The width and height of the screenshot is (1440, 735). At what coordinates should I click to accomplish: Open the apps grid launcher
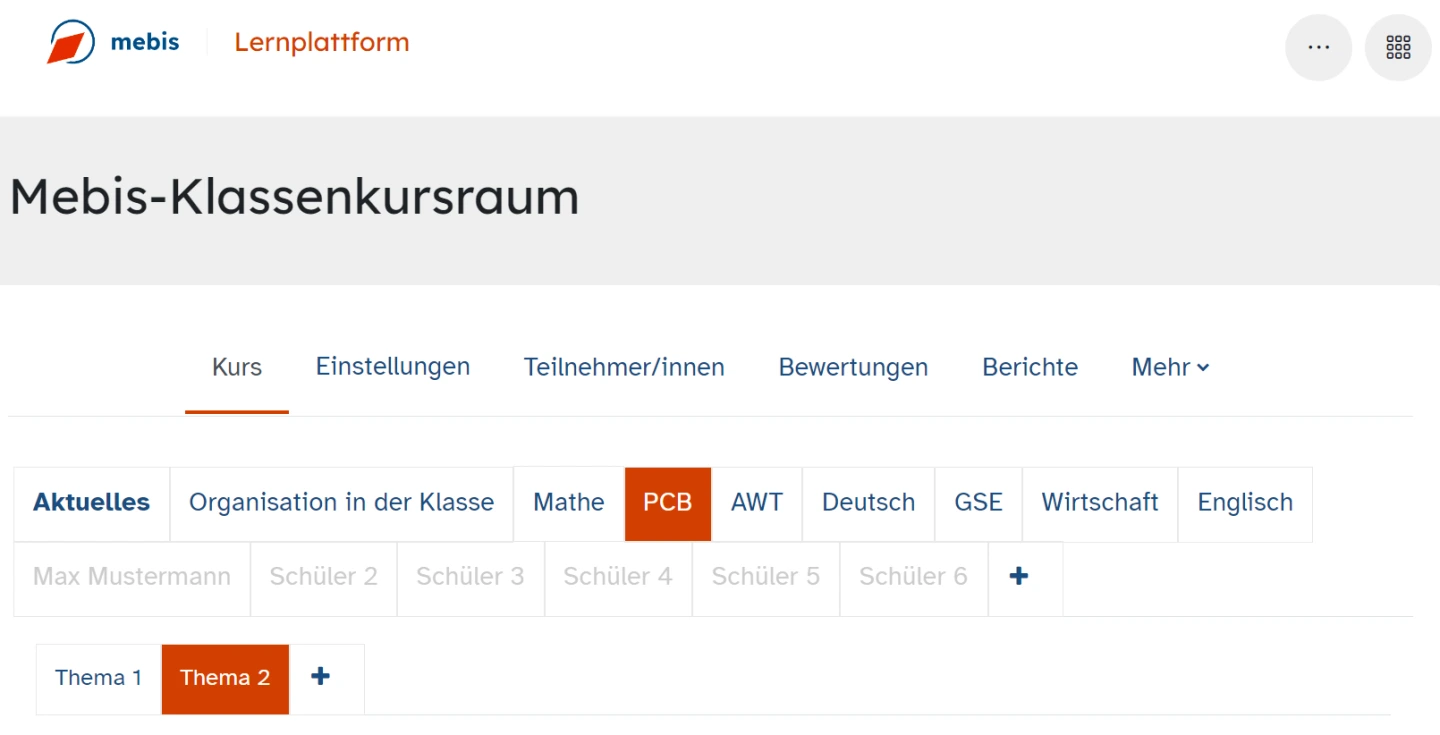coord(1398,47)
